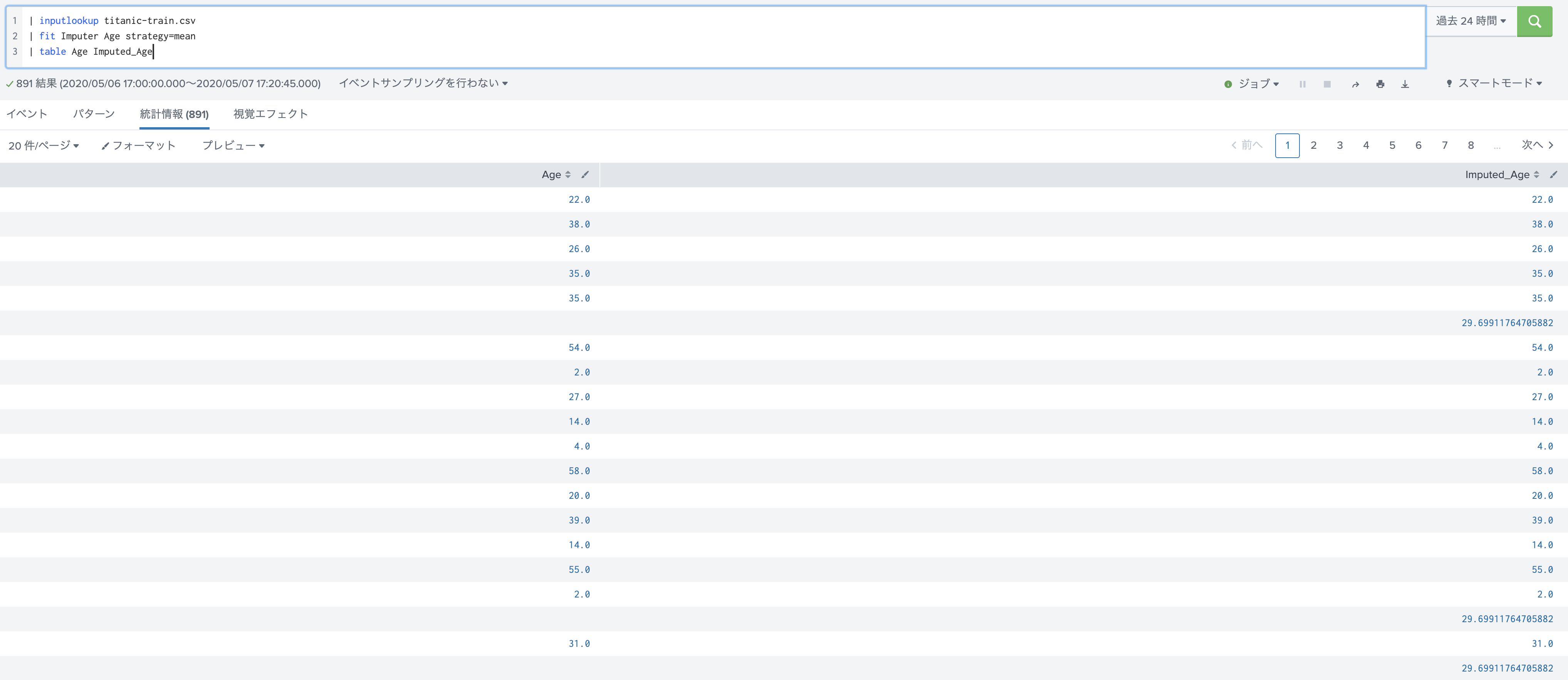Open the フォーマット format options

139,146
